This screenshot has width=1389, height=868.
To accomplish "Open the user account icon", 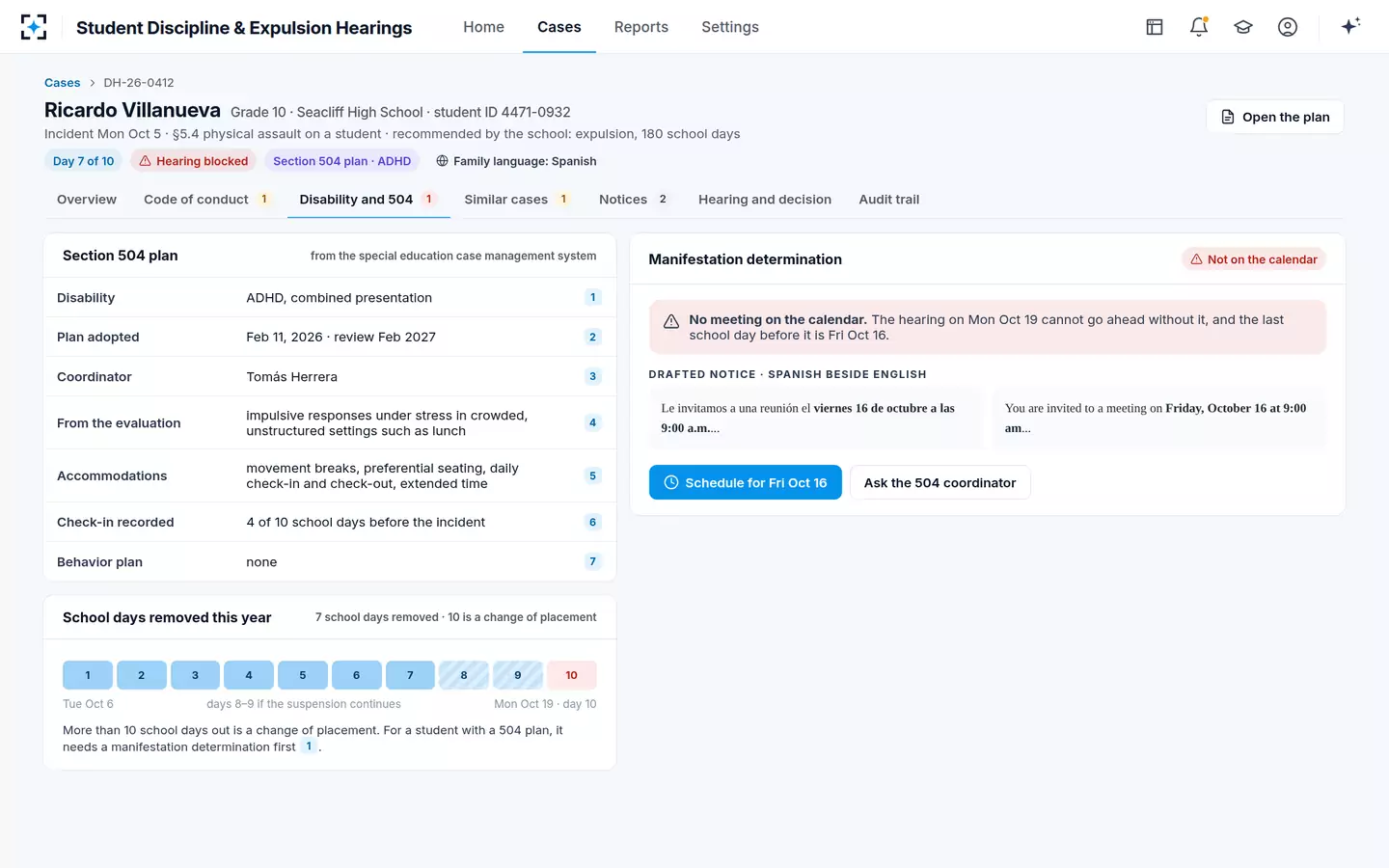I will click(x=1288, y=27).
